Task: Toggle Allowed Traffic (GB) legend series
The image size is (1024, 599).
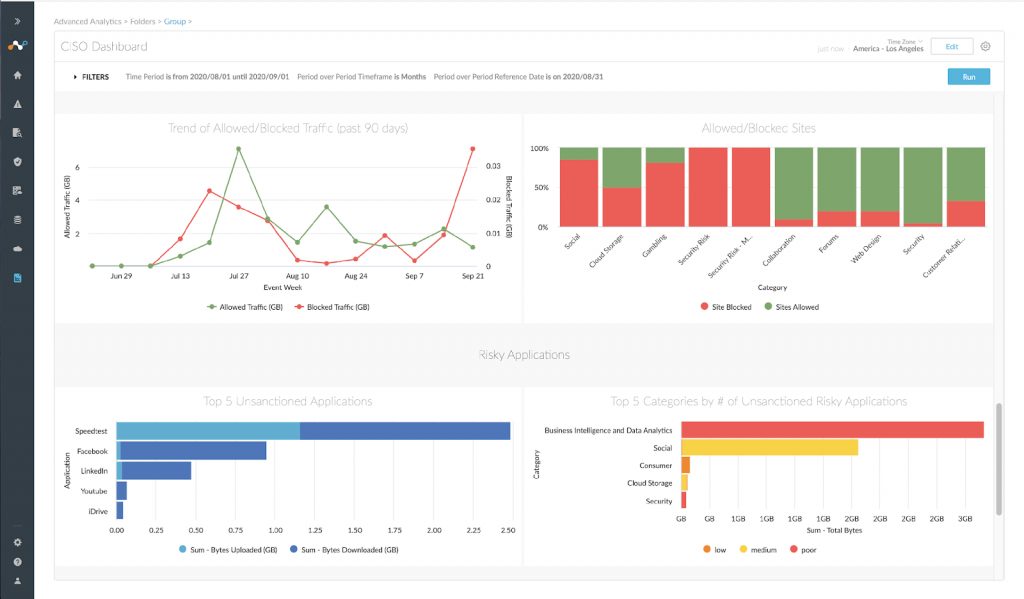Action: coord(245,307)
